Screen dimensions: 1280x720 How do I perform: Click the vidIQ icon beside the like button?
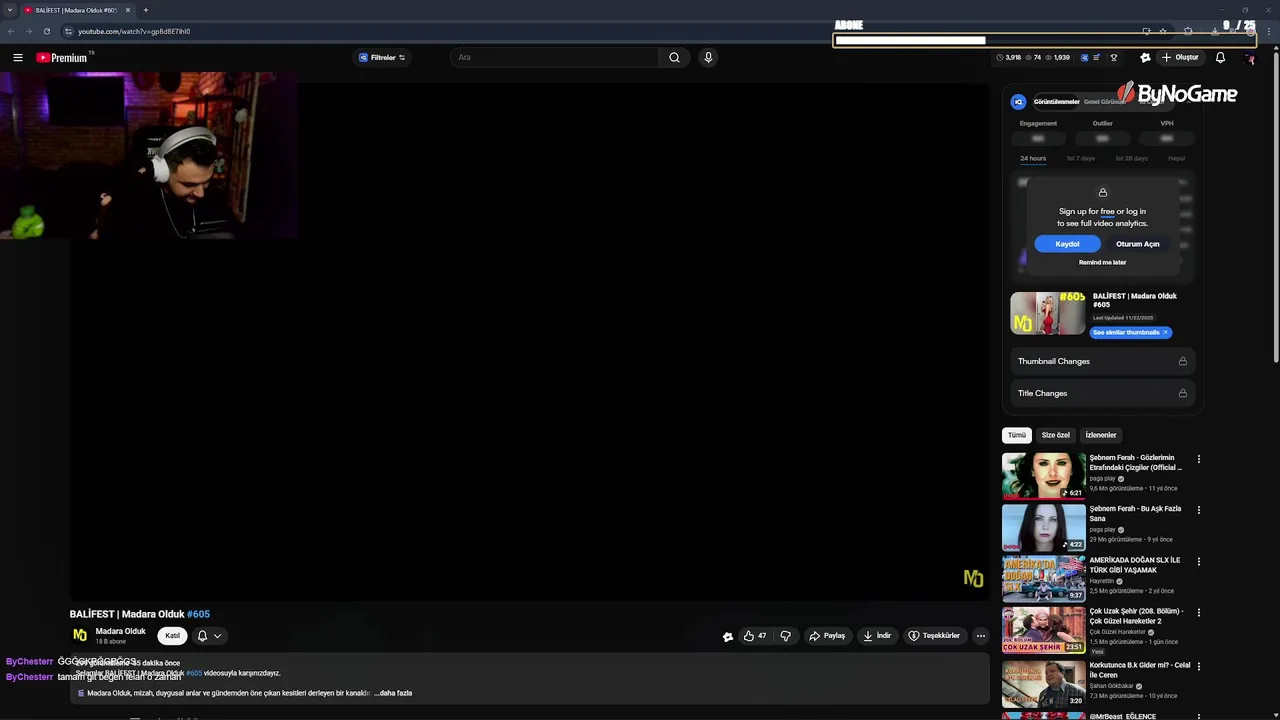coord(728,636)
